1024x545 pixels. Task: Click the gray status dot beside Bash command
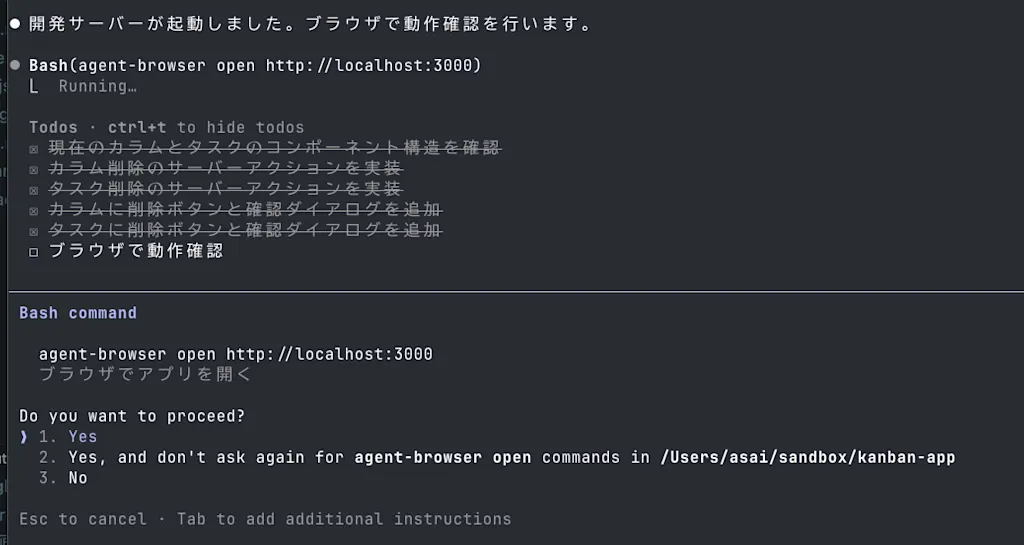[15, 65]
